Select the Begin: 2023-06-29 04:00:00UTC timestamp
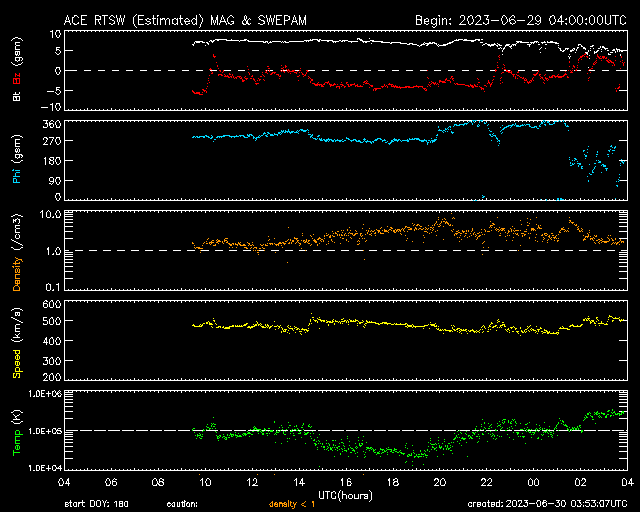The width and height of the screenshot is (640, 512). (x=521, y=20)
